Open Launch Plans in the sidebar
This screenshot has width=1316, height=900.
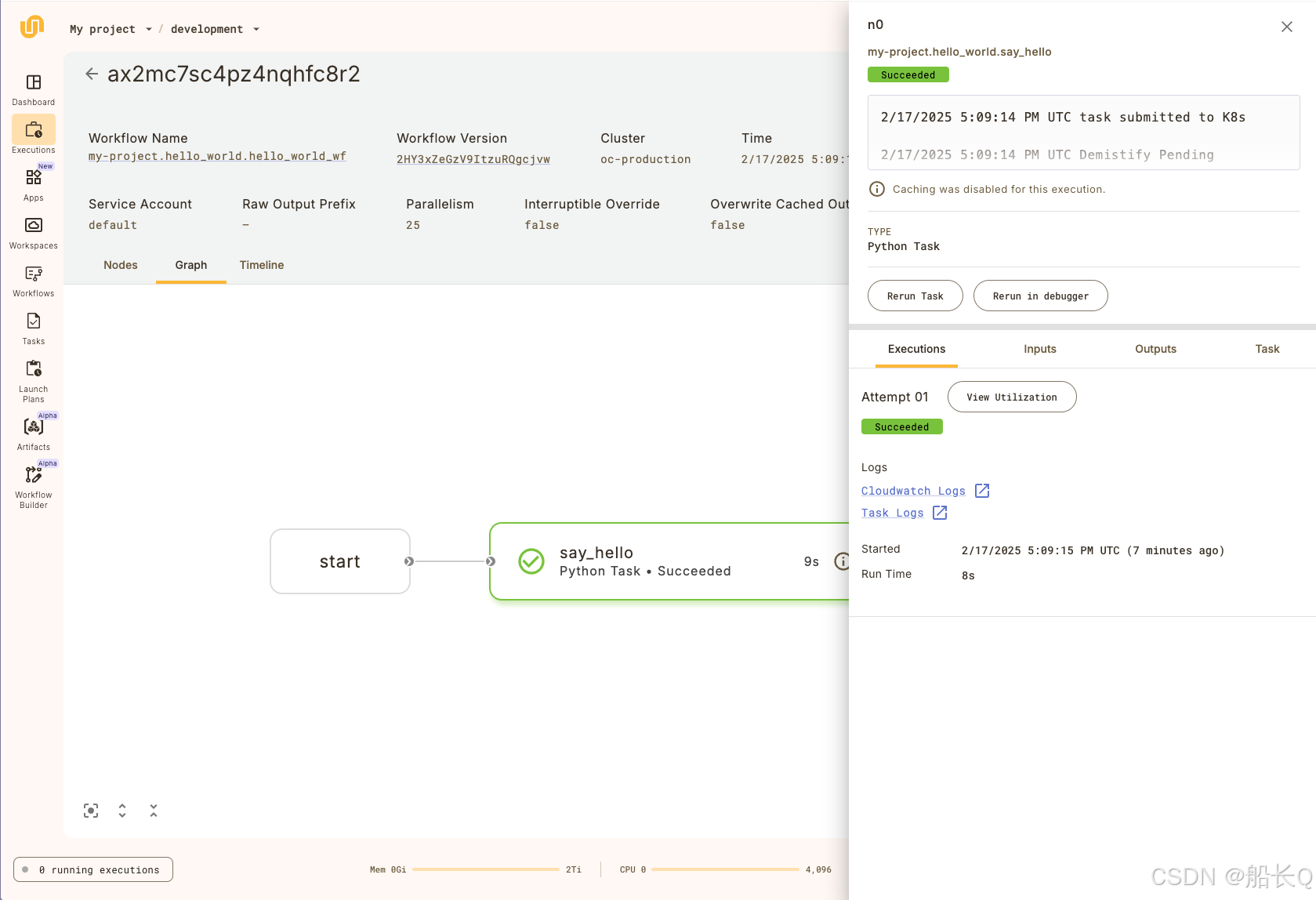coord(33,379)
